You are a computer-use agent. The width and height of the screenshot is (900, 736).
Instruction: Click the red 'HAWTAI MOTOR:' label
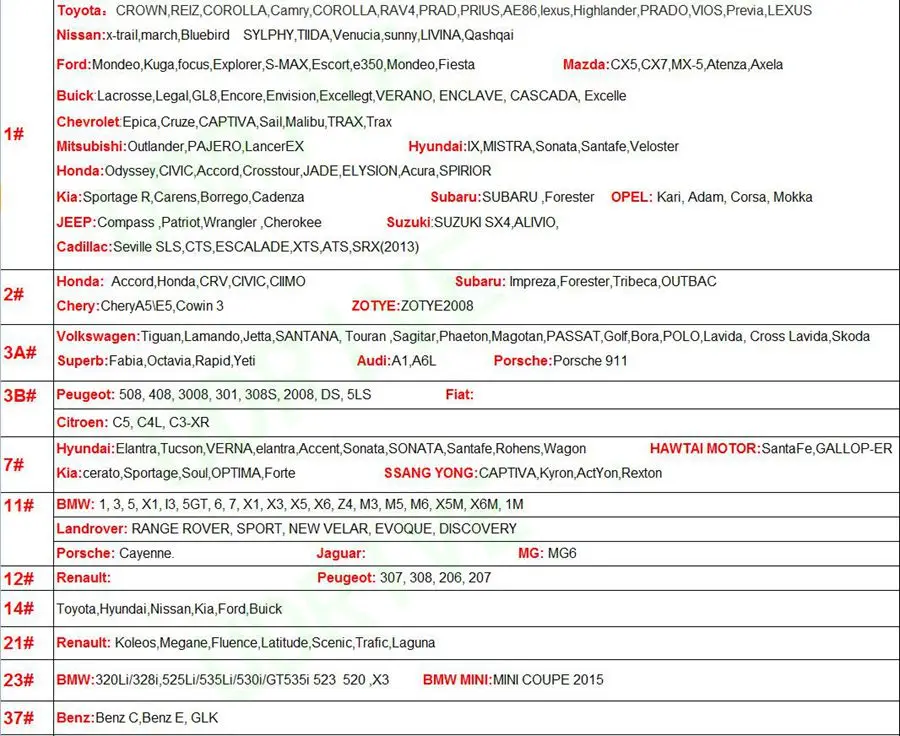click(x=705, y=449)
